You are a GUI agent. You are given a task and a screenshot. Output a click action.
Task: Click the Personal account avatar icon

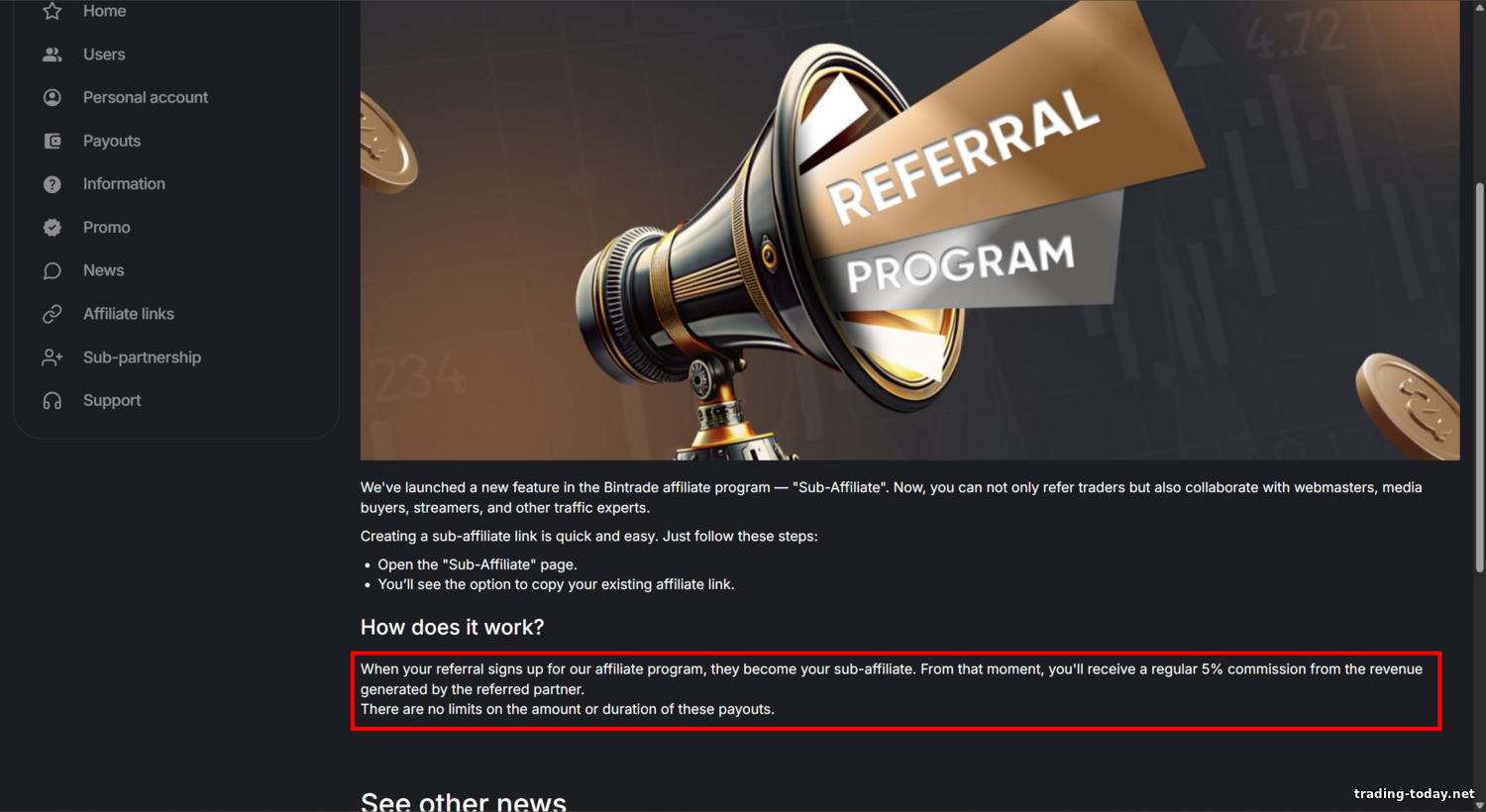point(53,97)
